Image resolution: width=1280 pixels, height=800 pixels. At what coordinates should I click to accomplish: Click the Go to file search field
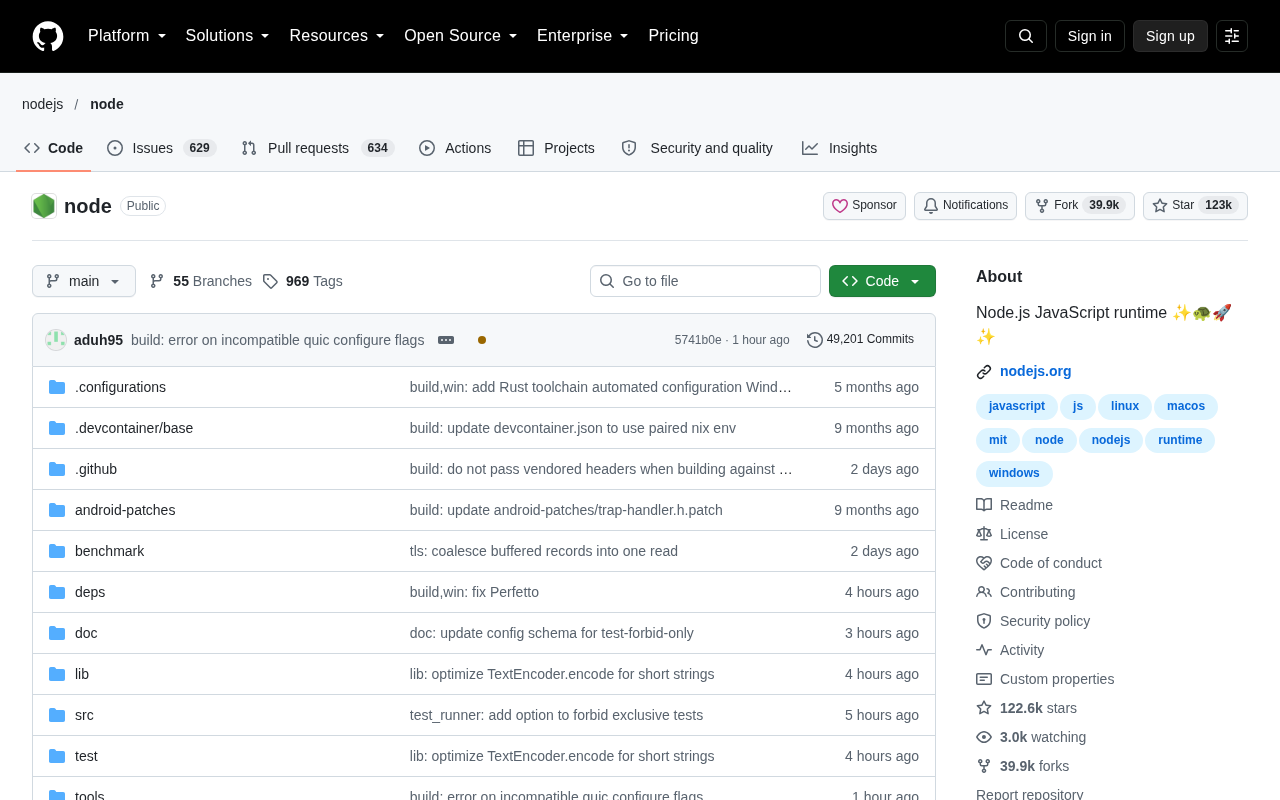tap(705, 281)
